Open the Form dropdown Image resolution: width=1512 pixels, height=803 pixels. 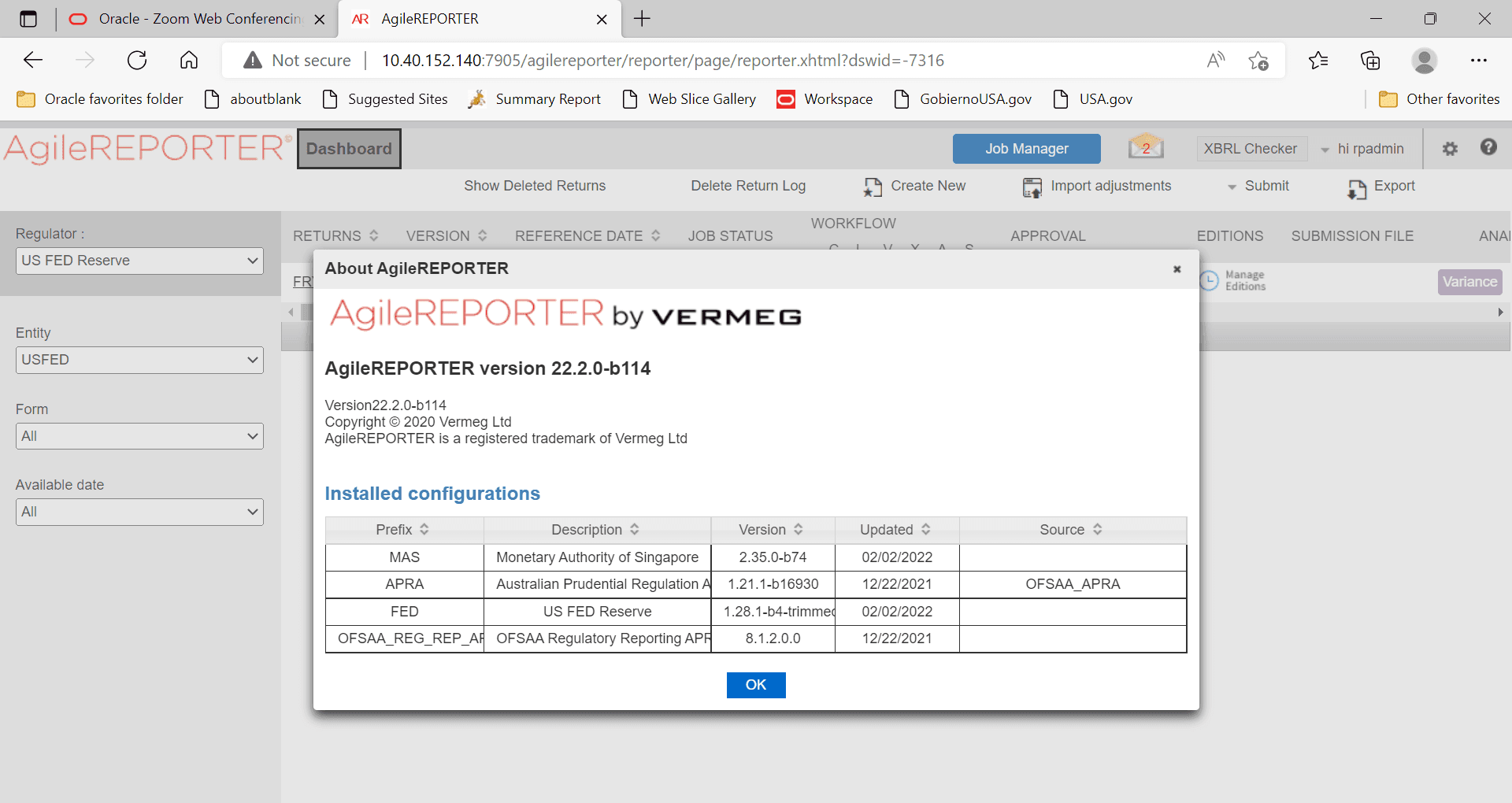point(139,436)
